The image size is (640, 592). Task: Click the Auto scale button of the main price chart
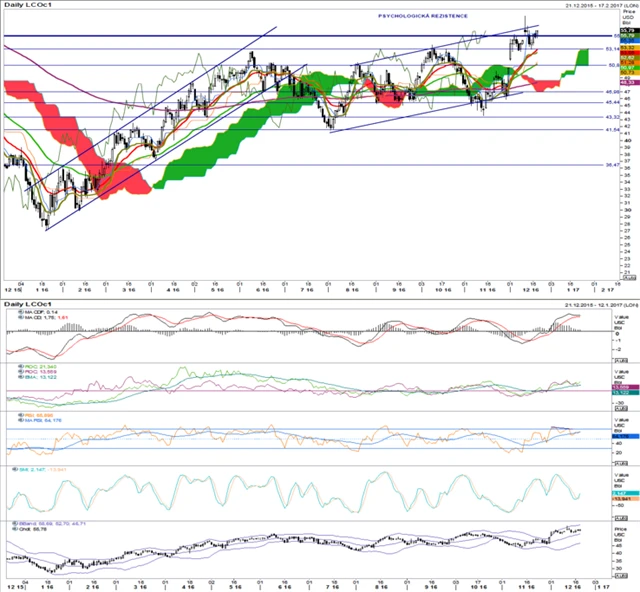point(629,277)
